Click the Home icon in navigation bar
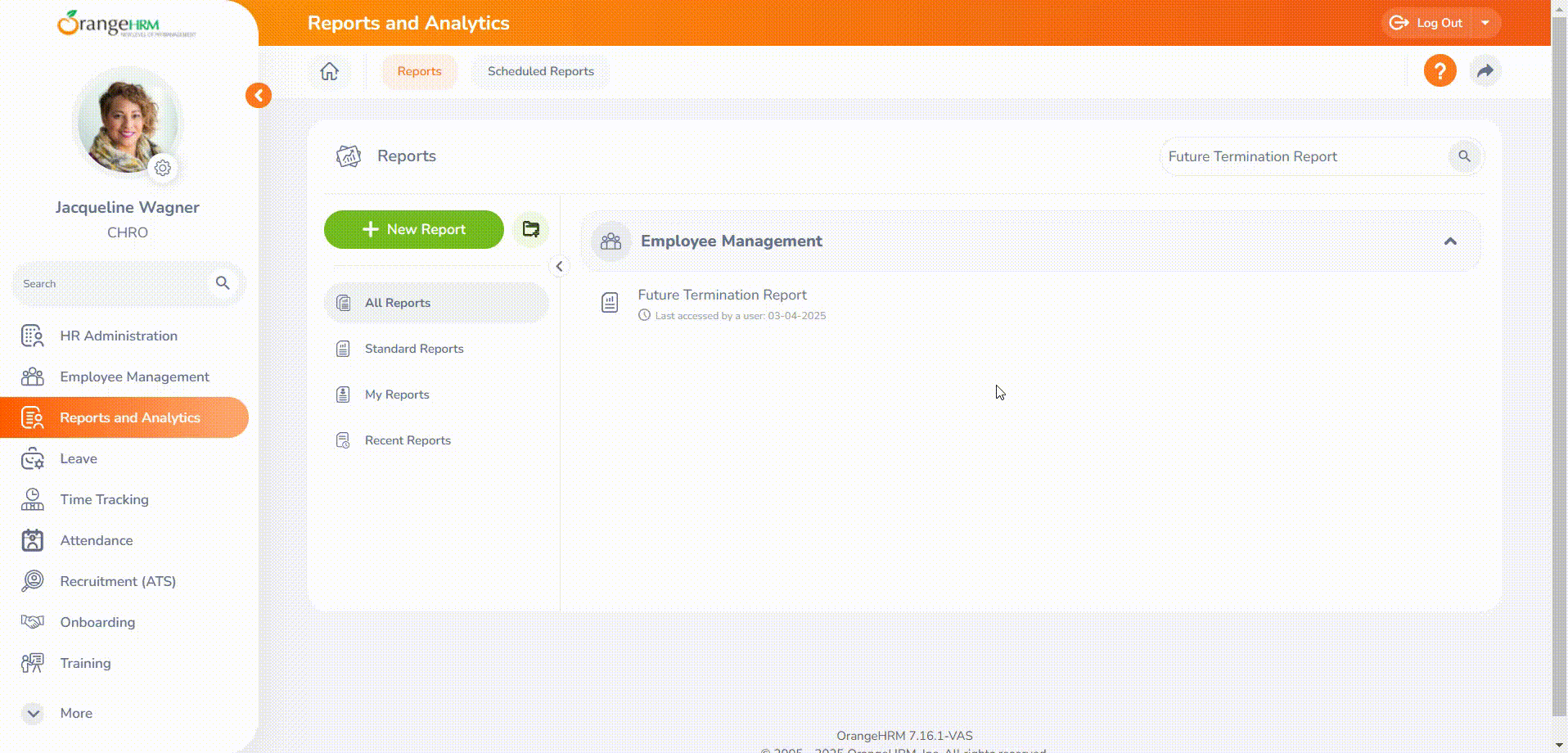1568x753 pixels. click(x=329, y=71)
